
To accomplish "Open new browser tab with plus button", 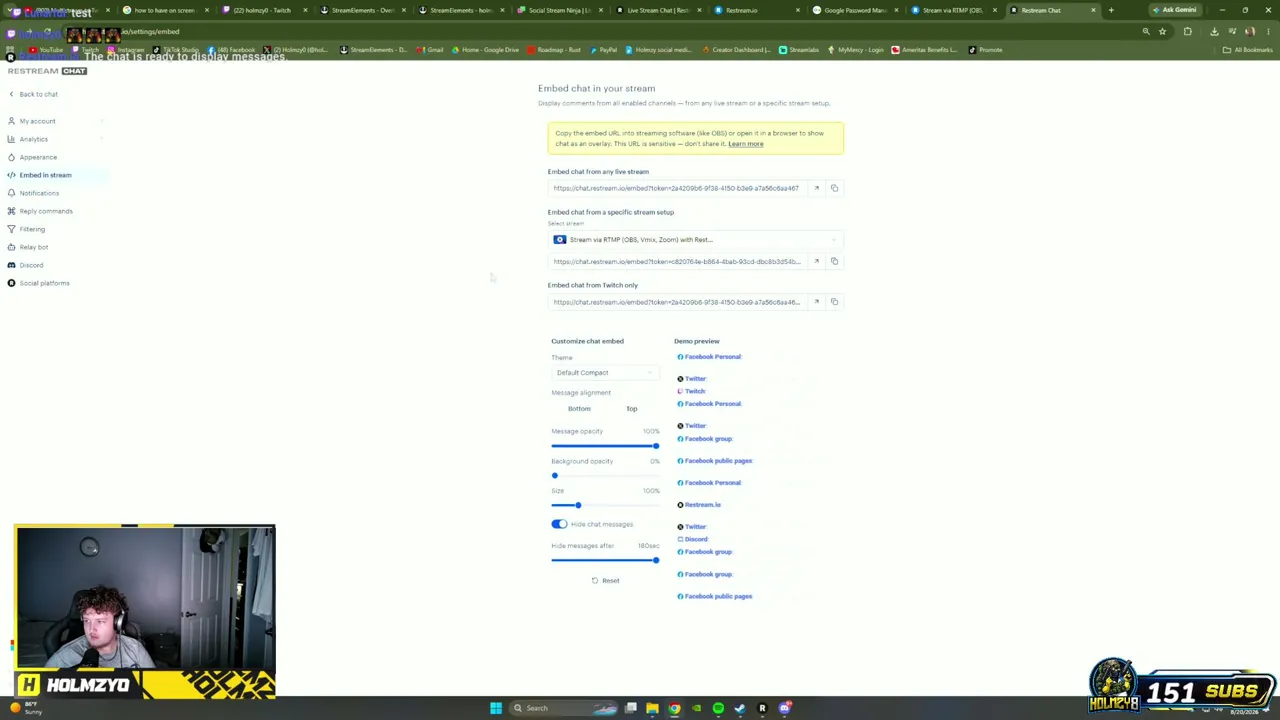I will coord(1110,10).
